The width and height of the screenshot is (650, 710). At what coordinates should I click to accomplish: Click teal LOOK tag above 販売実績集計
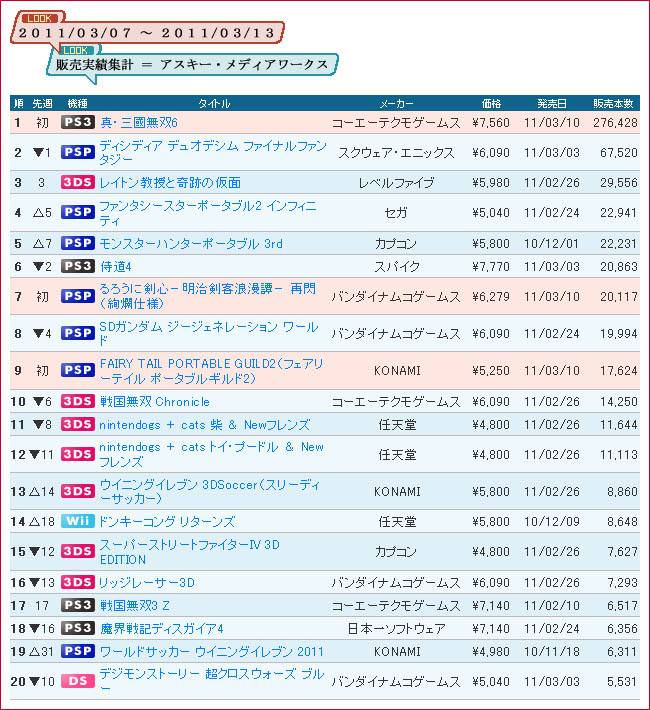click(75, 50)
